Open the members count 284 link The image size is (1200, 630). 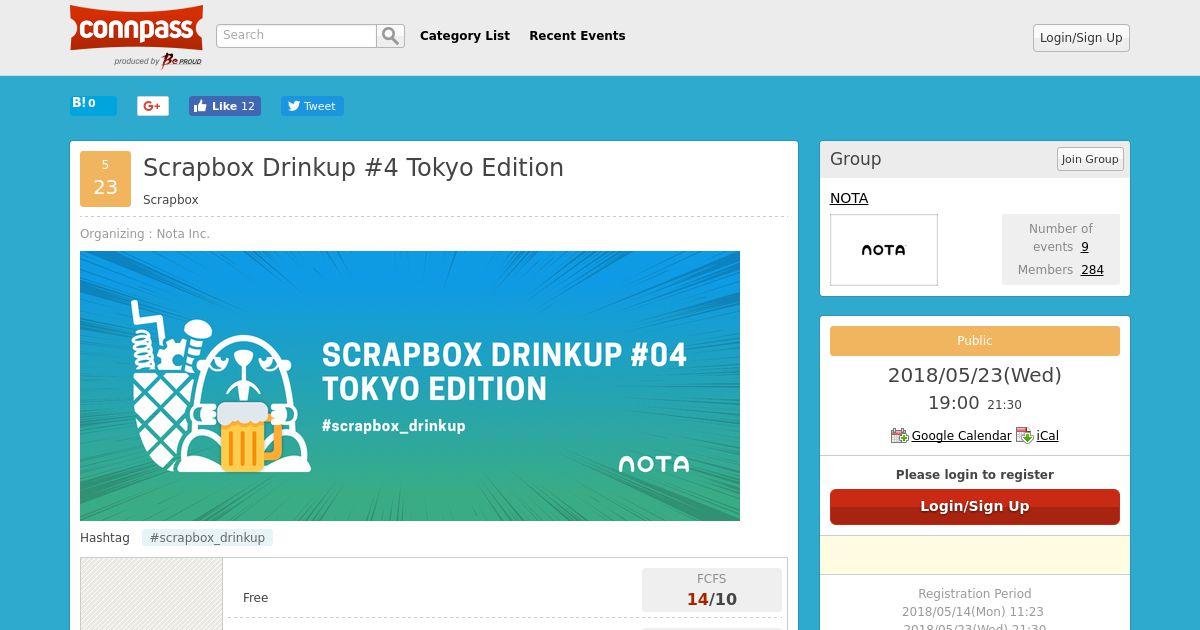[x=1092, y=270]
